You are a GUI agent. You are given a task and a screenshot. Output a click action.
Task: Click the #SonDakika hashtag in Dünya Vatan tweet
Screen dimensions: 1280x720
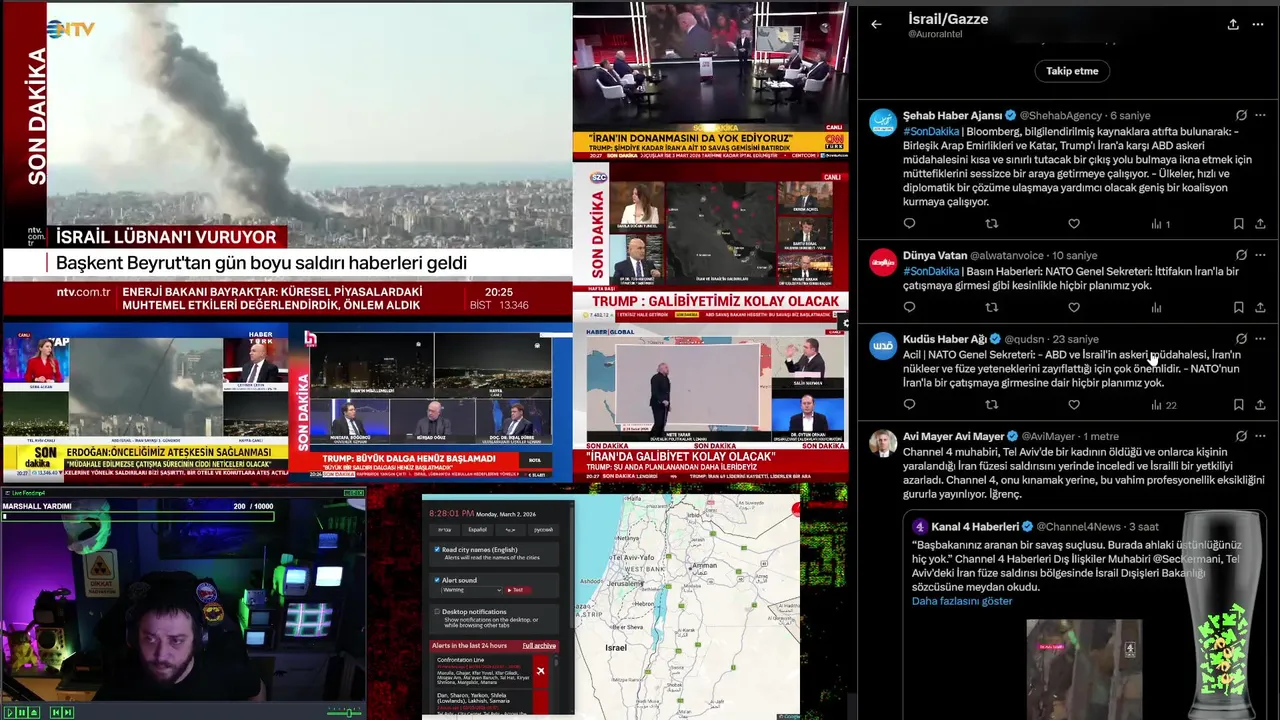click(x=931, y=271)
